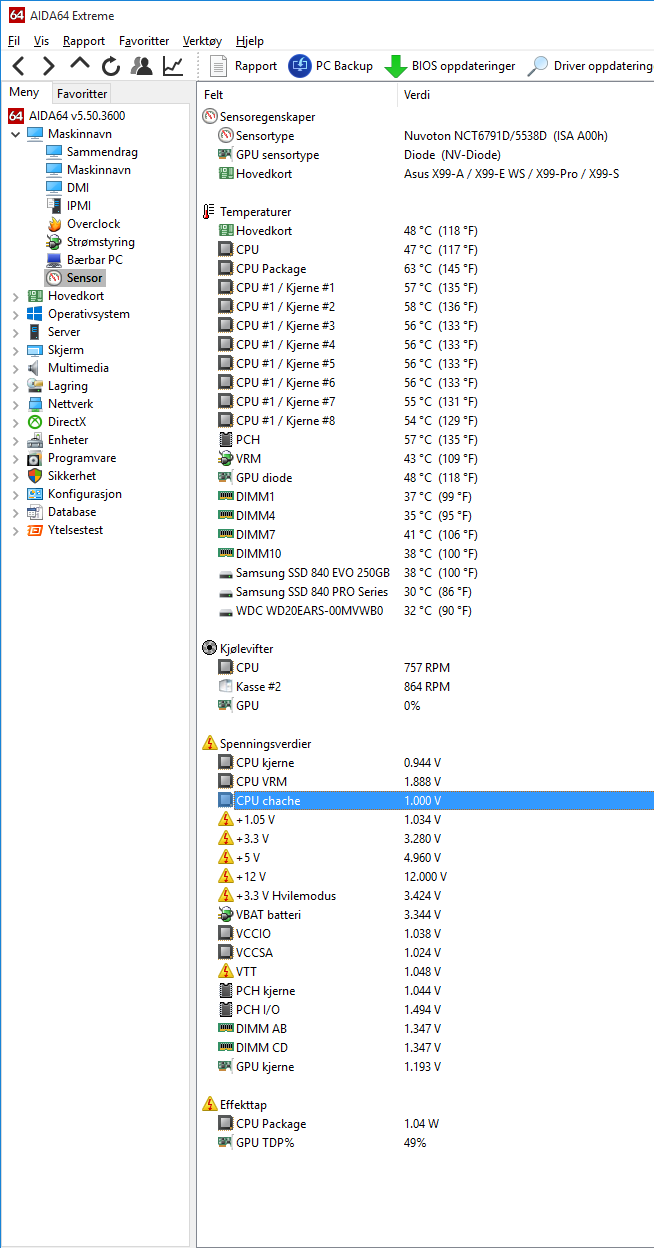Select the GPU diode row

coord(426,478)
